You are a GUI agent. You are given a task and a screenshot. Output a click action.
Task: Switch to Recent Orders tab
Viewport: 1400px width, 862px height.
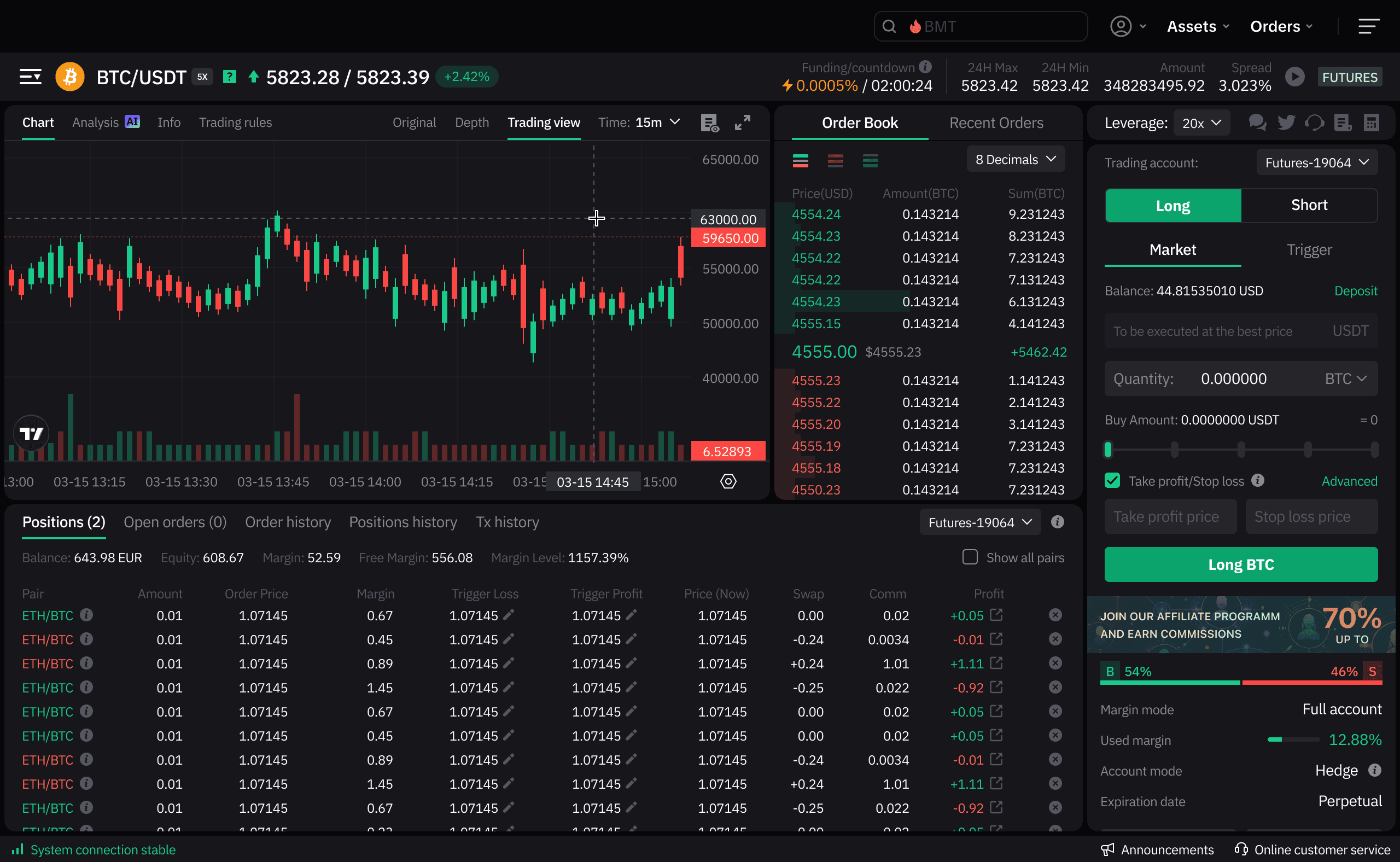pyautogui.click(x=996, y=123)
